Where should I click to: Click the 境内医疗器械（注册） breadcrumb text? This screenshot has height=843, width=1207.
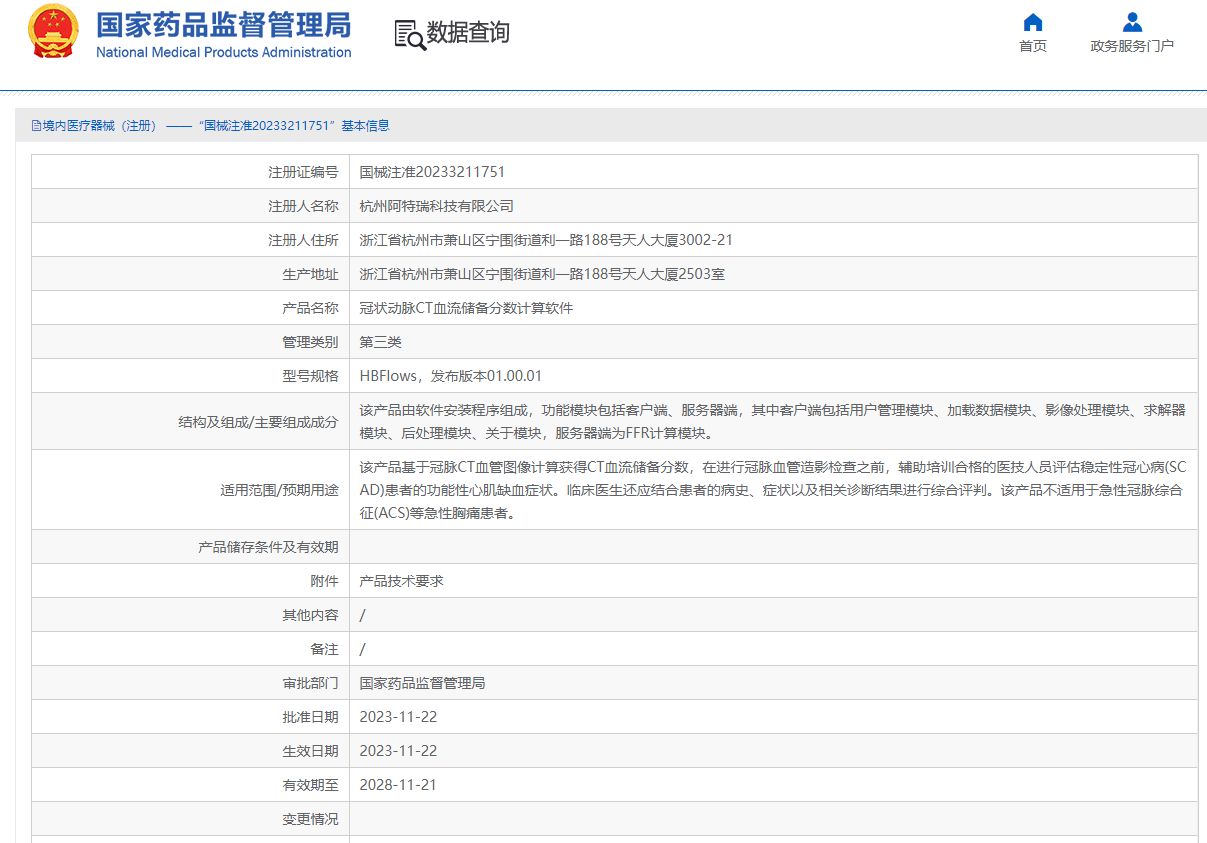point(99,126)
